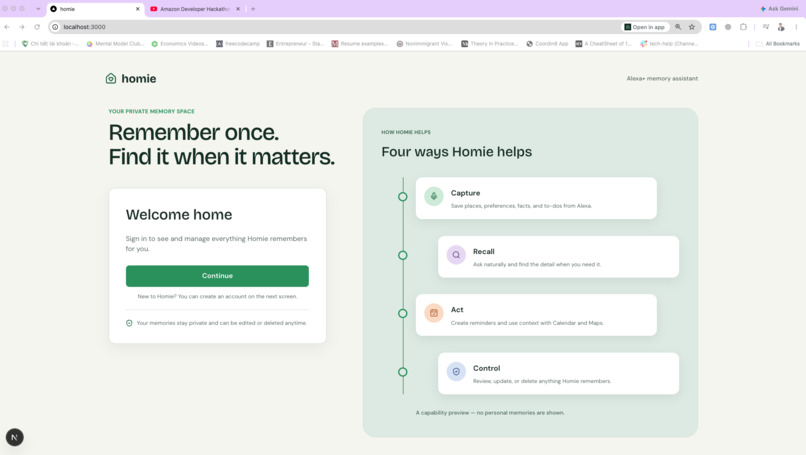Open the Resume examples bookmark
The width and height of the screenshot is (806, 455).
tap(360, 44)
